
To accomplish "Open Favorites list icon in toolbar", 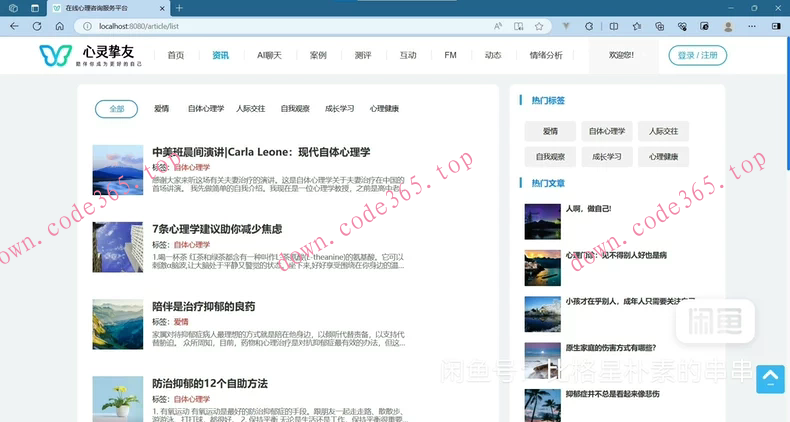I will tap(637, 26).
